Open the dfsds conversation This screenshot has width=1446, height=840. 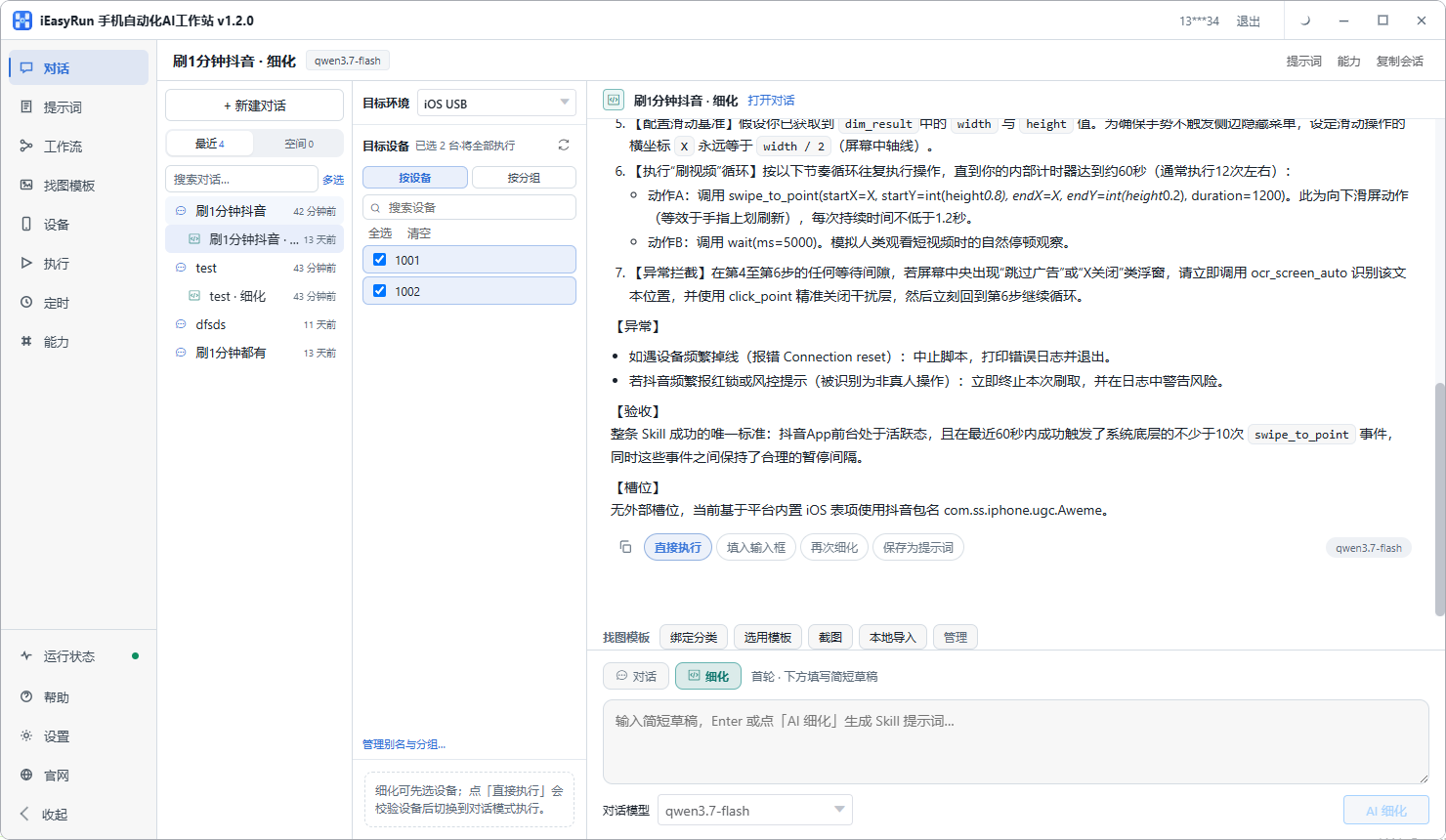point(254,324)
